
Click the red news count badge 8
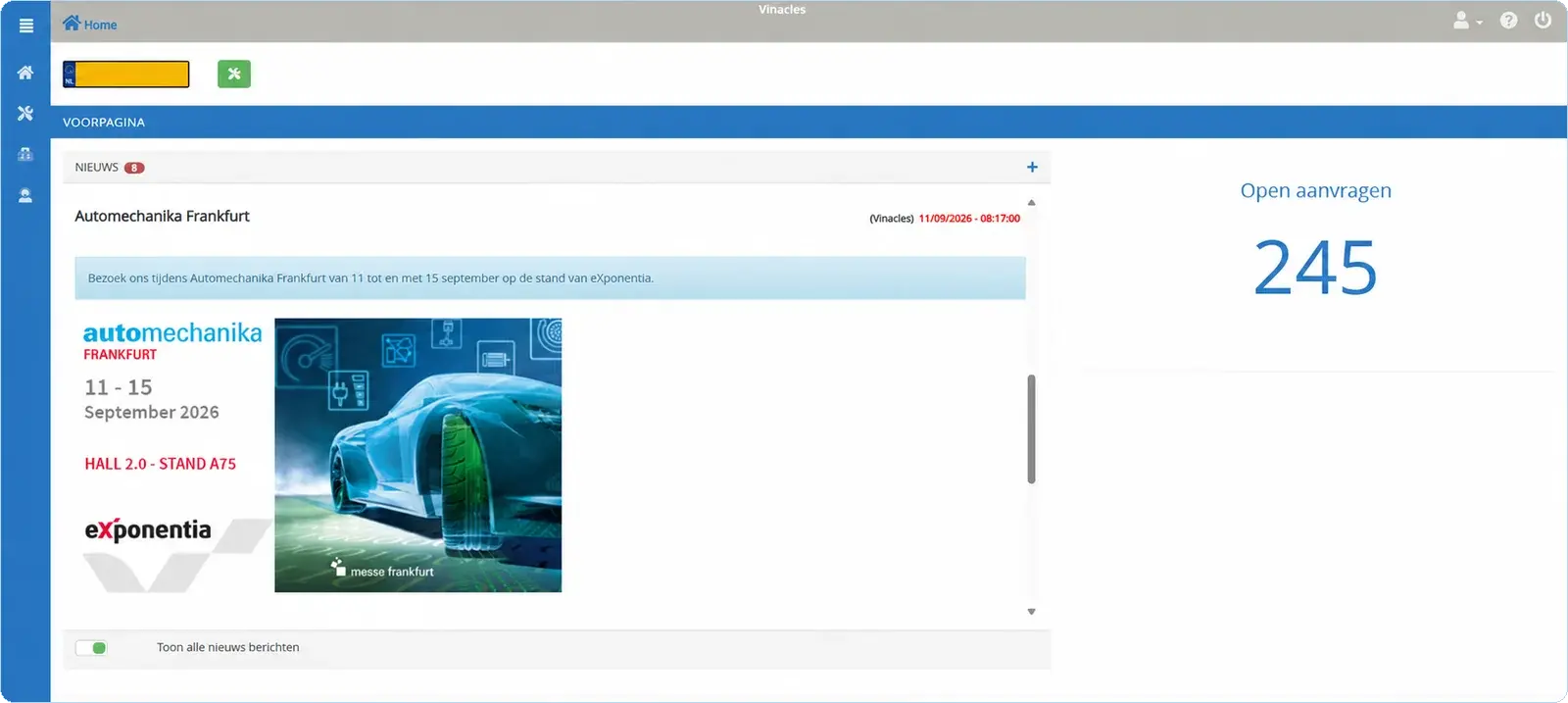click(x=134, y=168)
